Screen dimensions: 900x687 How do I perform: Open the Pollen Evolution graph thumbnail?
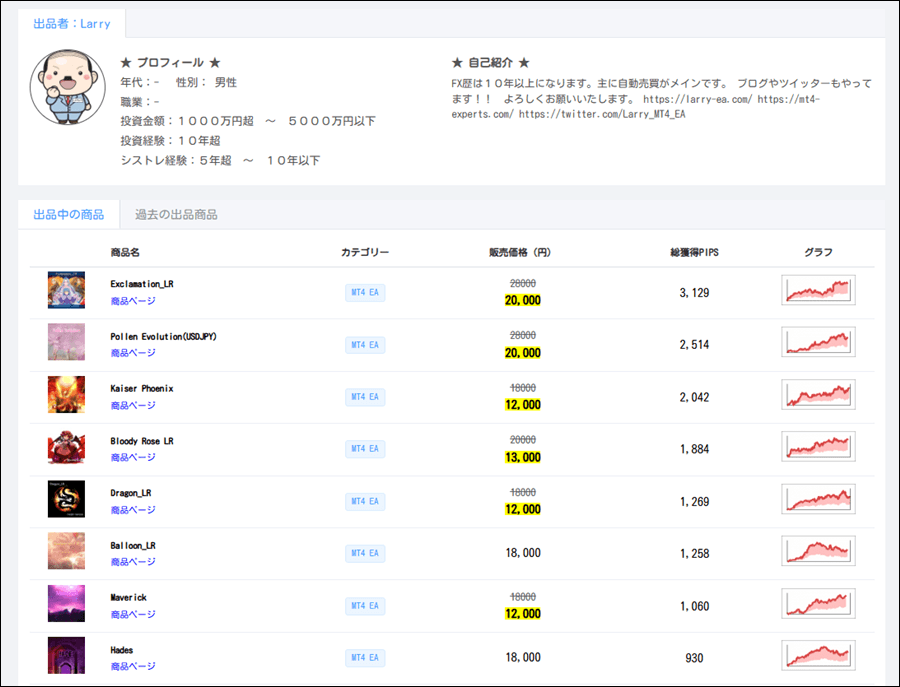pyautogui.click(x=819, y=342)
